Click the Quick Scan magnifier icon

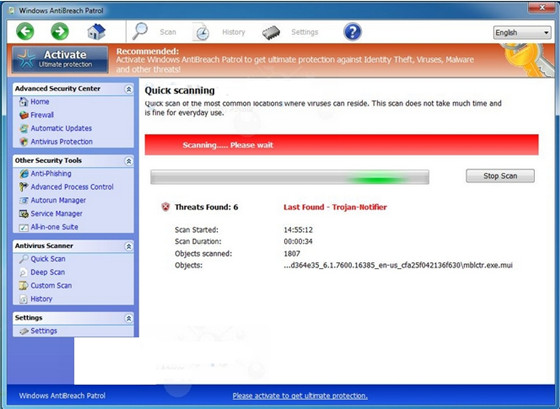[24, 259]
